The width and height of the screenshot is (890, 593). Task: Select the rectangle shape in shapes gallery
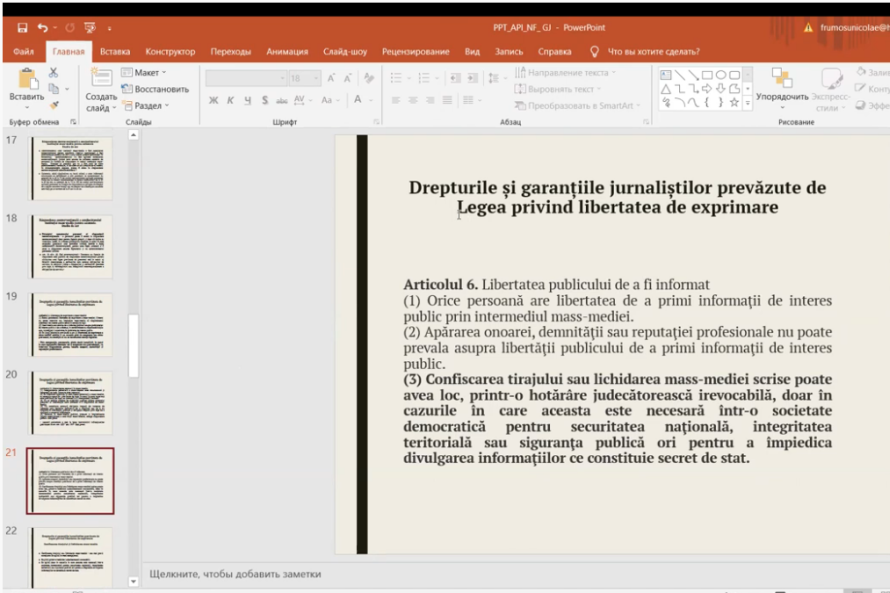pyautogui.click(x=707, y=74)
